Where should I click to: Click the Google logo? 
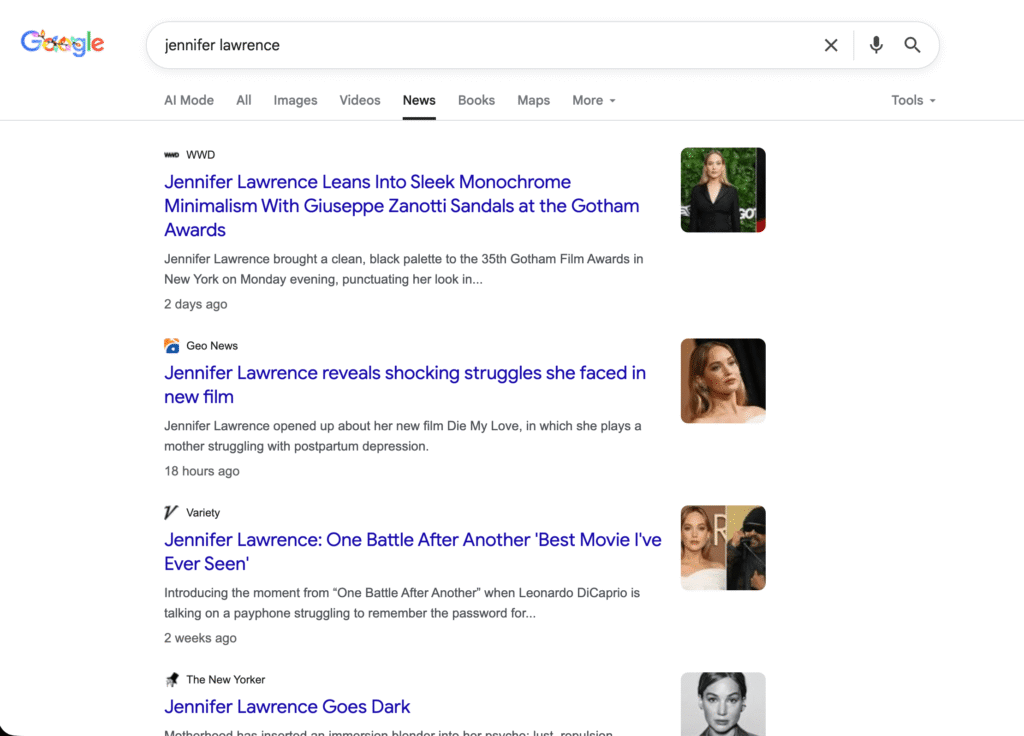pos(63,43)
